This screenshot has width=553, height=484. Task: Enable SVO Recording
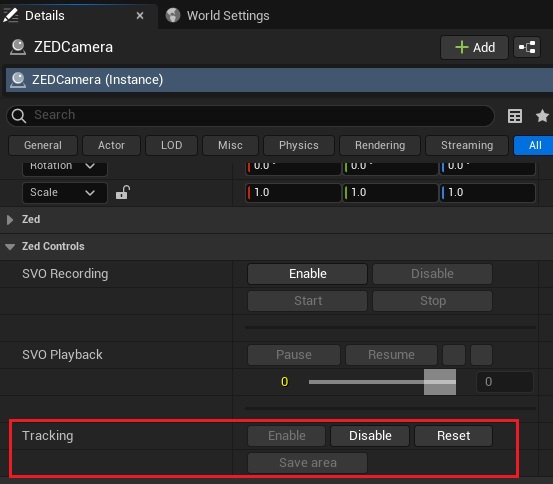point(308,274)
